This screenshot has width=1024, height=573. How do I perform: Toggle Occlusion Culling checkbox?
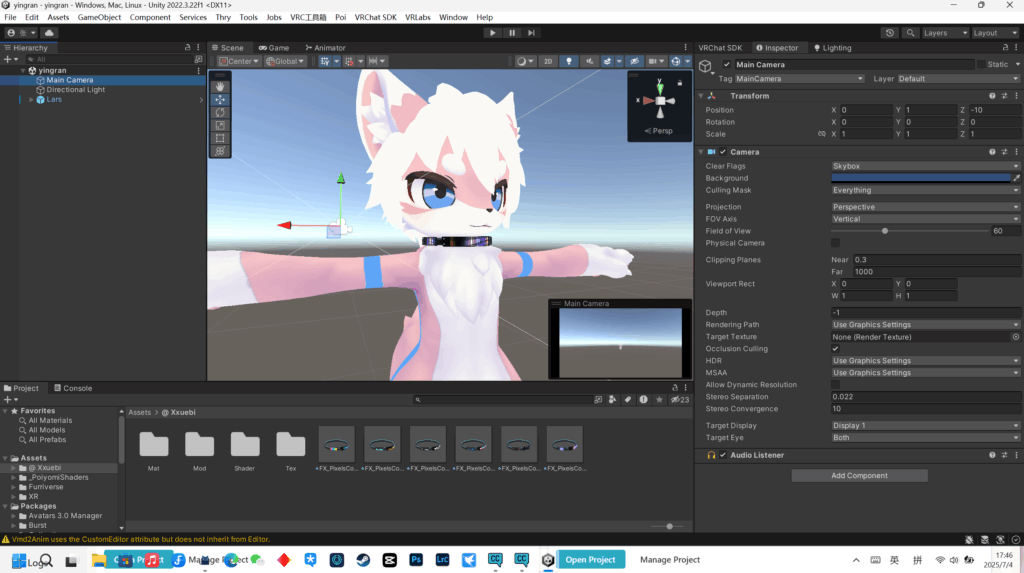pos(835,349)
